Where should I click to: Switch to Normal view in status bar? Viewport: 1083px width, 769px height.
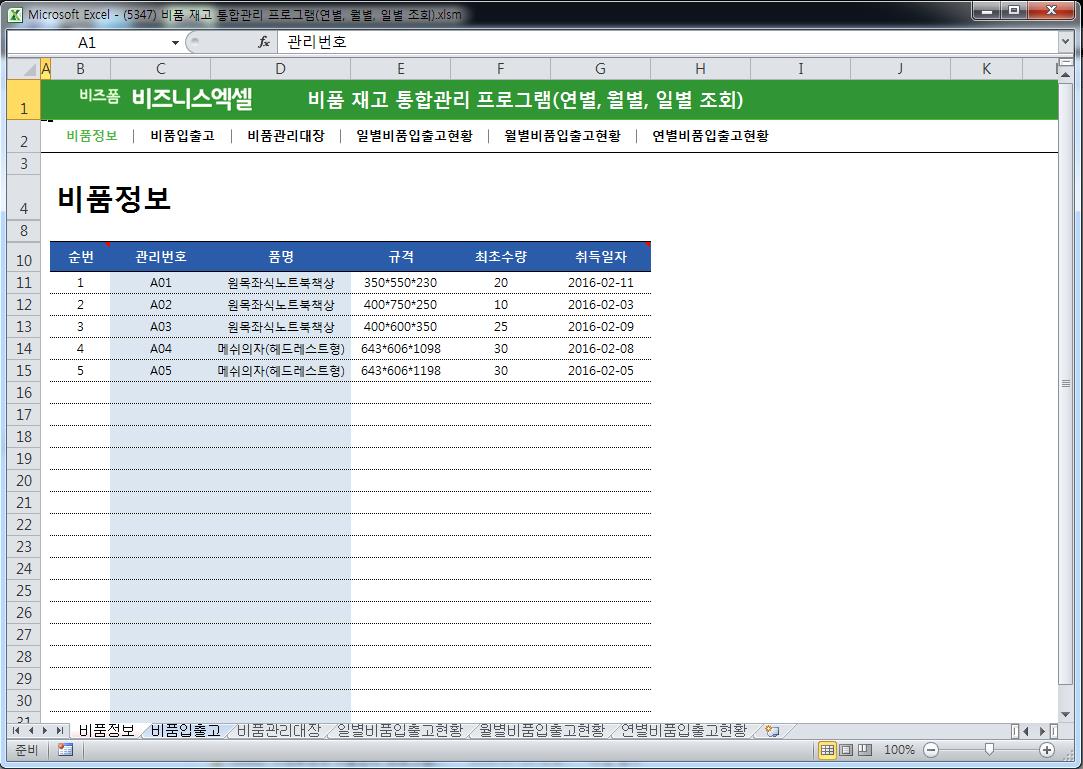click(x=827, y=750)
